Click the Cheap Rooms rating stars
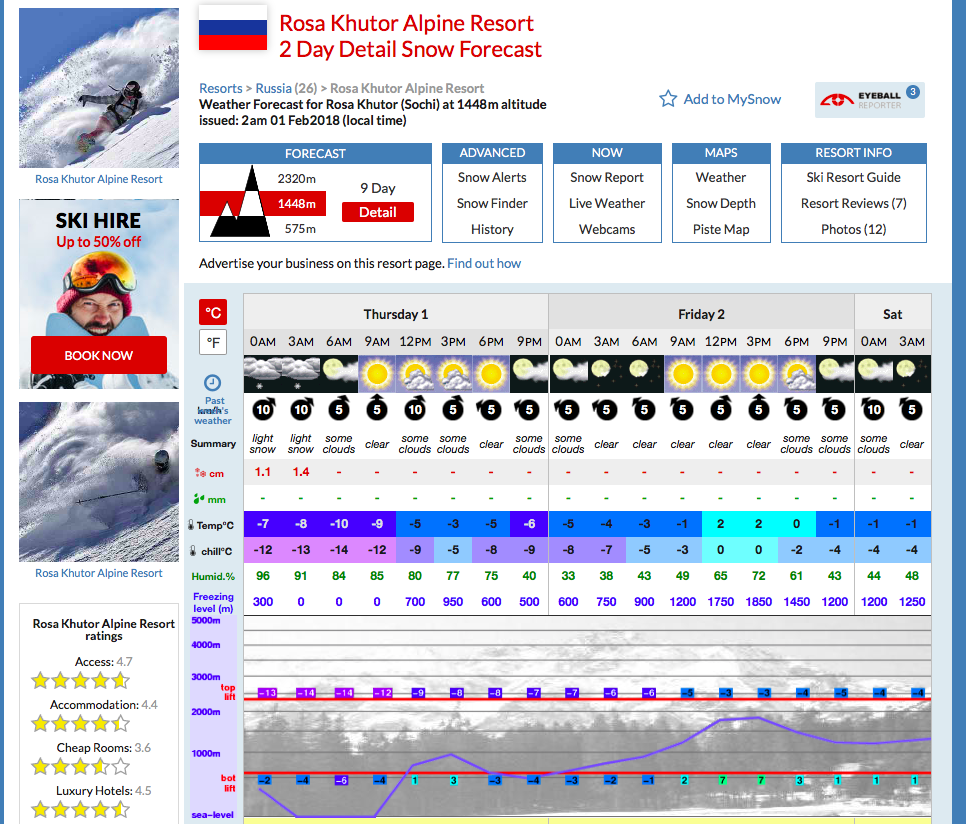Image resolution: width=966 pixels, height=824 pixels. coord(80,767)
